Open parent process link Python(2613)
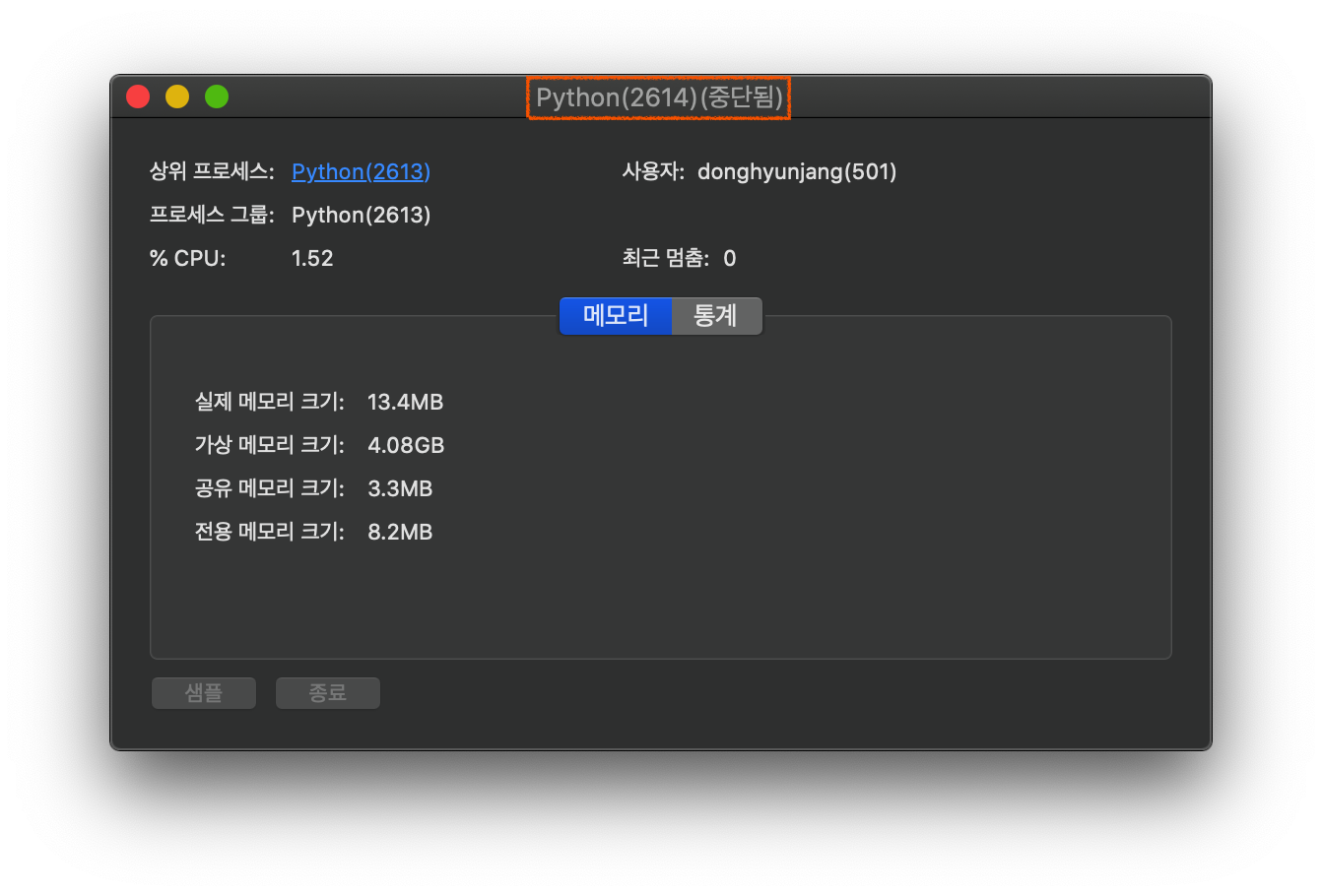Screen dimensions: 1322x896 click(x=361, y=171)
